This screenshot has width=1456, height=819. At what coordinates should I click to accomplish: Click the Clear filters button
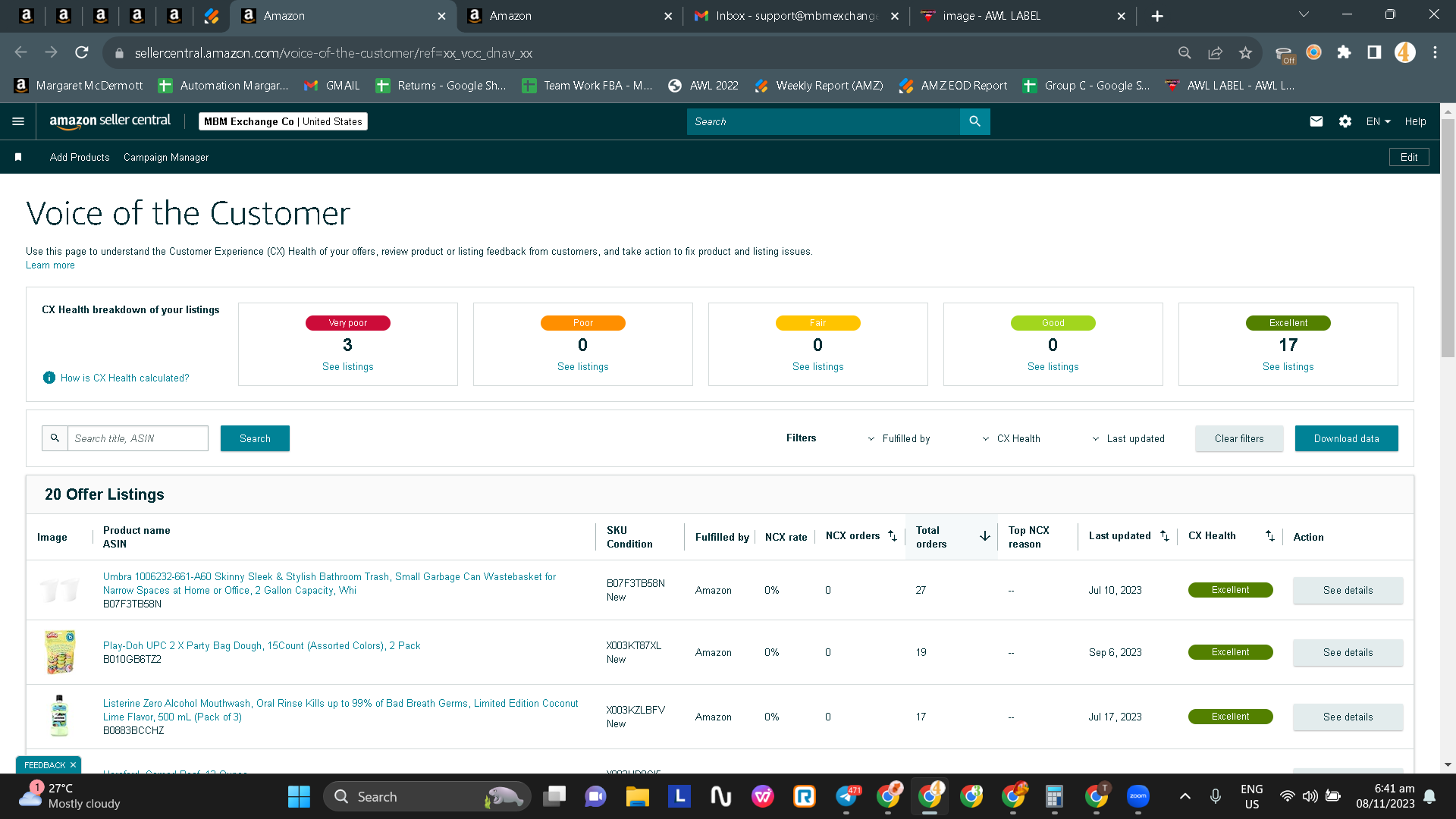(x=1239, y=438)
